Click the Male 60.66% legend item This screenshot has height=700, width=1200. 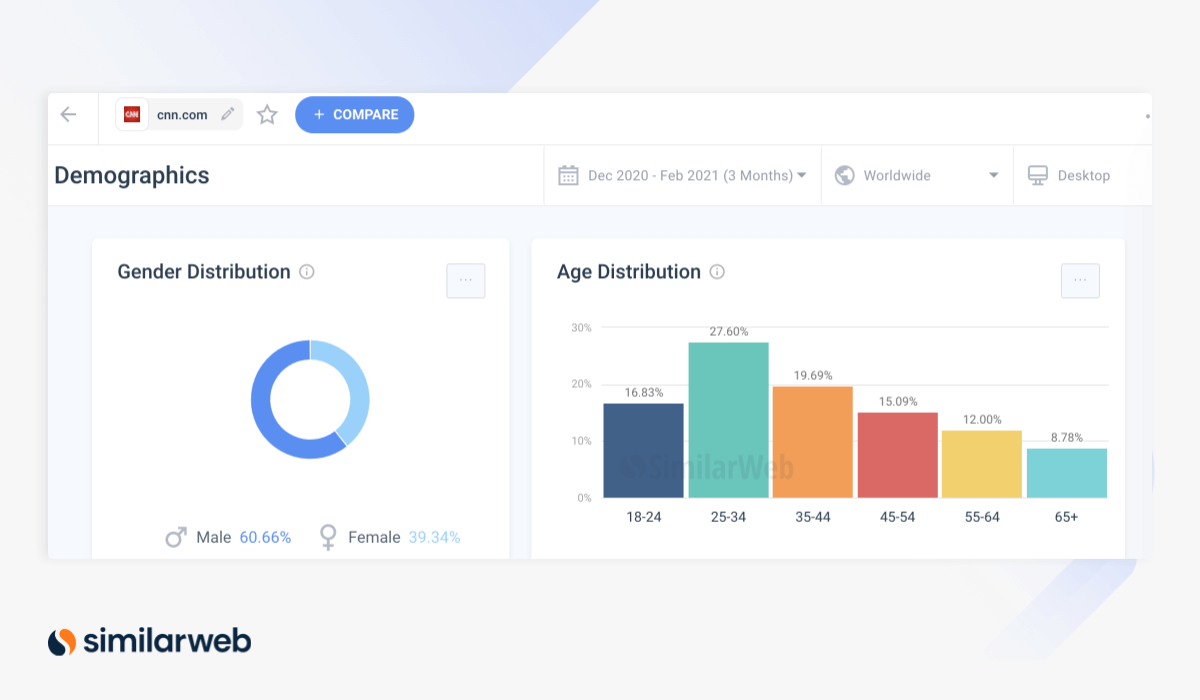[229, 537]
